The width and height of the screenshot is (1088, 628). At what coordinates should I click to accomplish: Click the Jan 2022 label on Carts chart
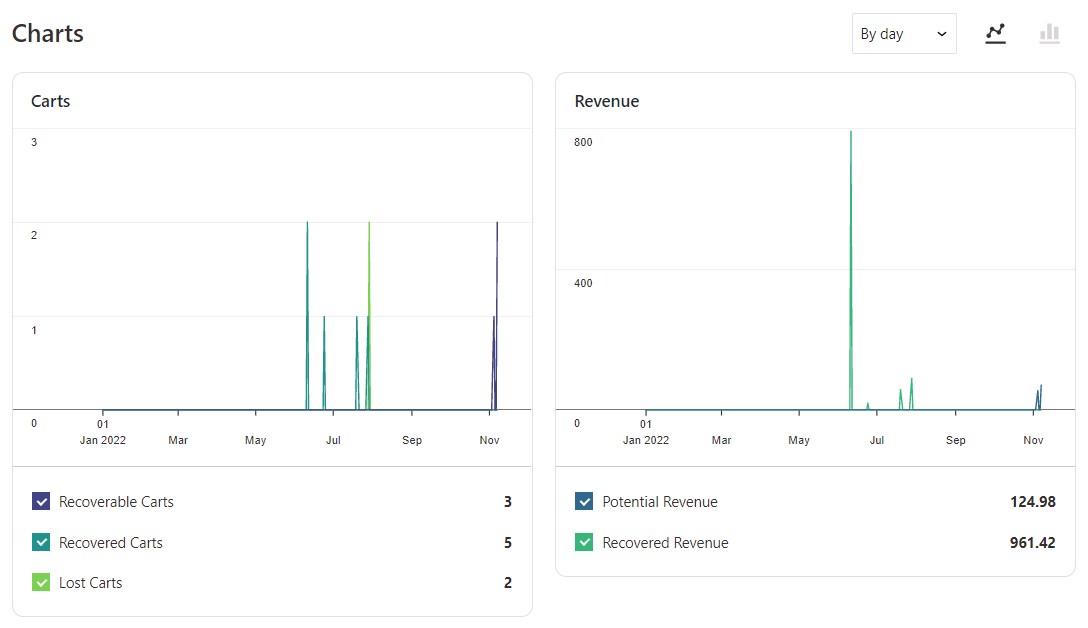pyautogui.click(x=103, y=440)
